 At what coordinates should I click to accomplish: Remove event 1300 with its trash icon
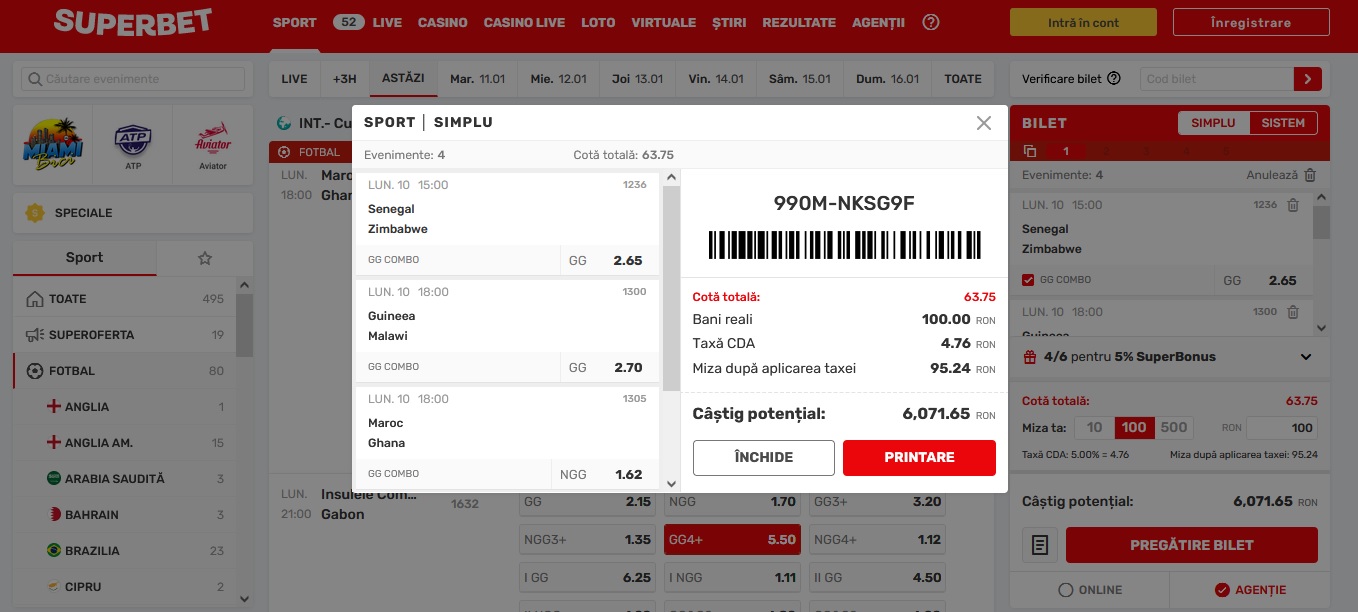[1293, 312]
